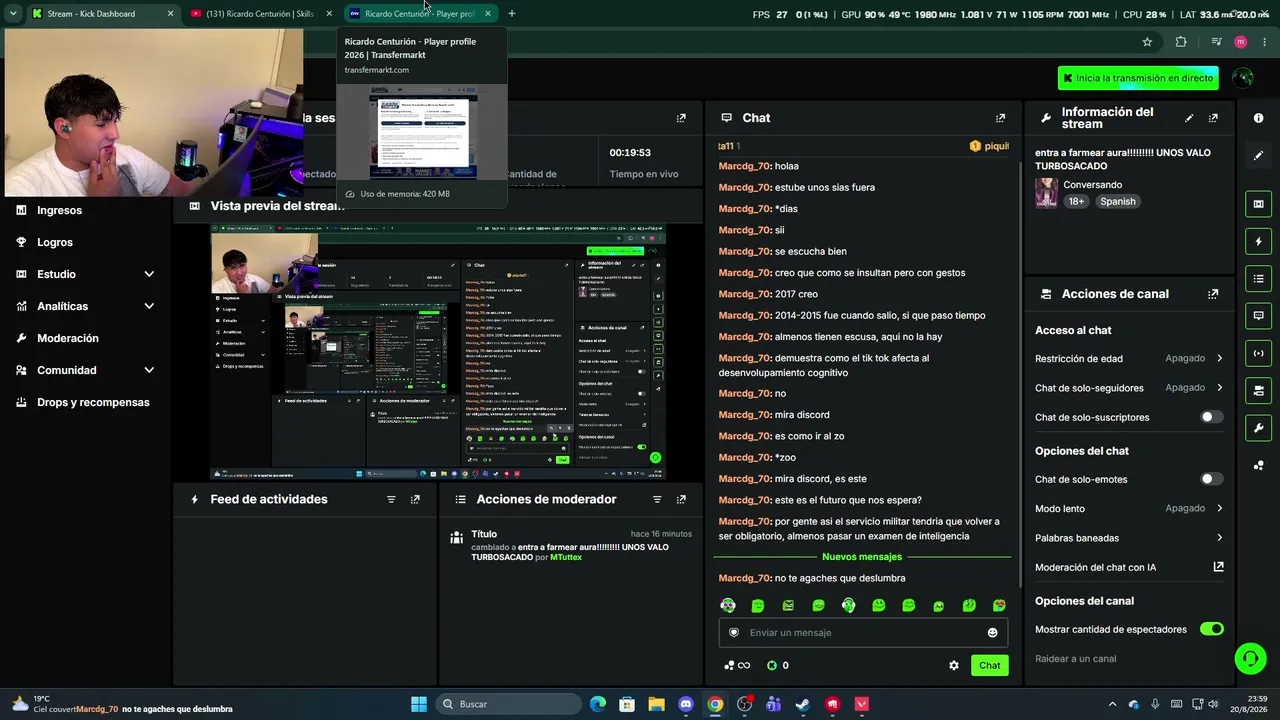Viewport: 1280px width, 720px height.
Task: Toggle the channel actions icon in right sidebar
Action: click(x=1258, y=390)
